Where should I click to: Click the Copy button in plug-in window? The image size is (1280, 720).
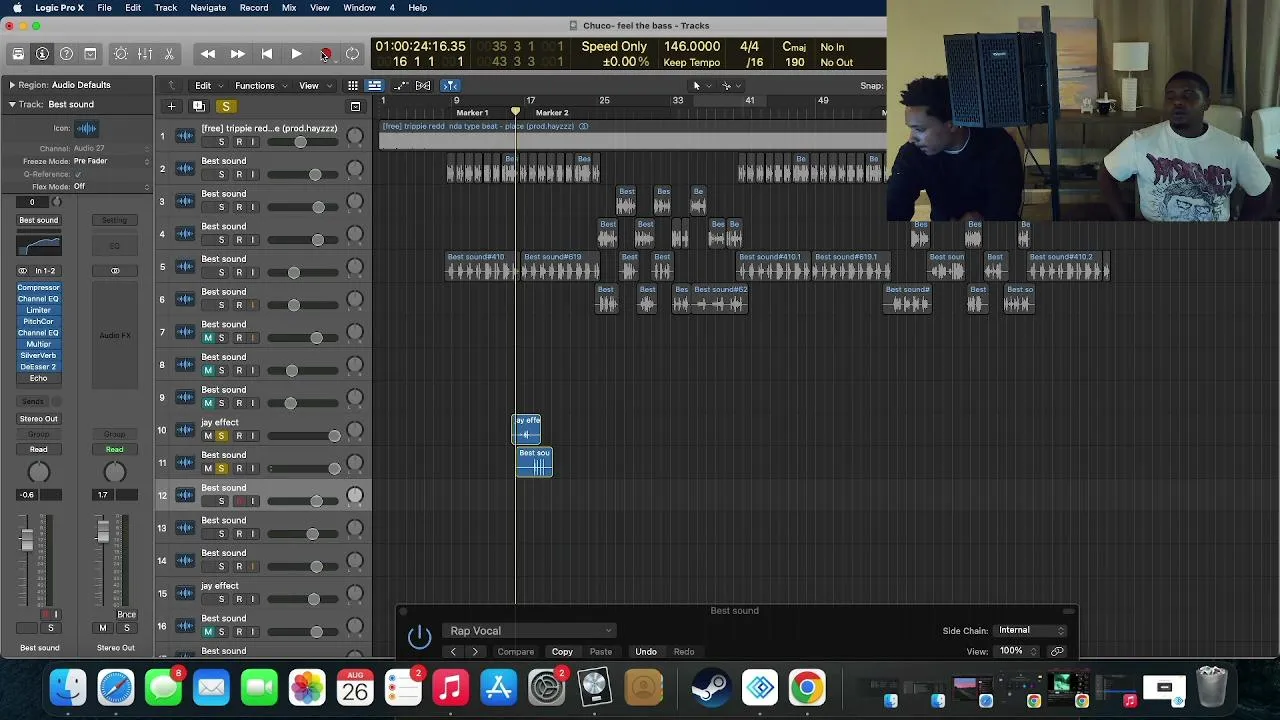[x=562, y=652]
